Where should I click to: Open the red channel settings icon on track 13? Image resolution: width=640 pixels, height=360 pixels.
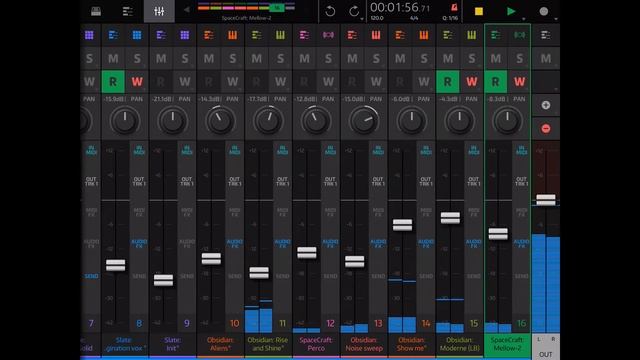(352, 35)
